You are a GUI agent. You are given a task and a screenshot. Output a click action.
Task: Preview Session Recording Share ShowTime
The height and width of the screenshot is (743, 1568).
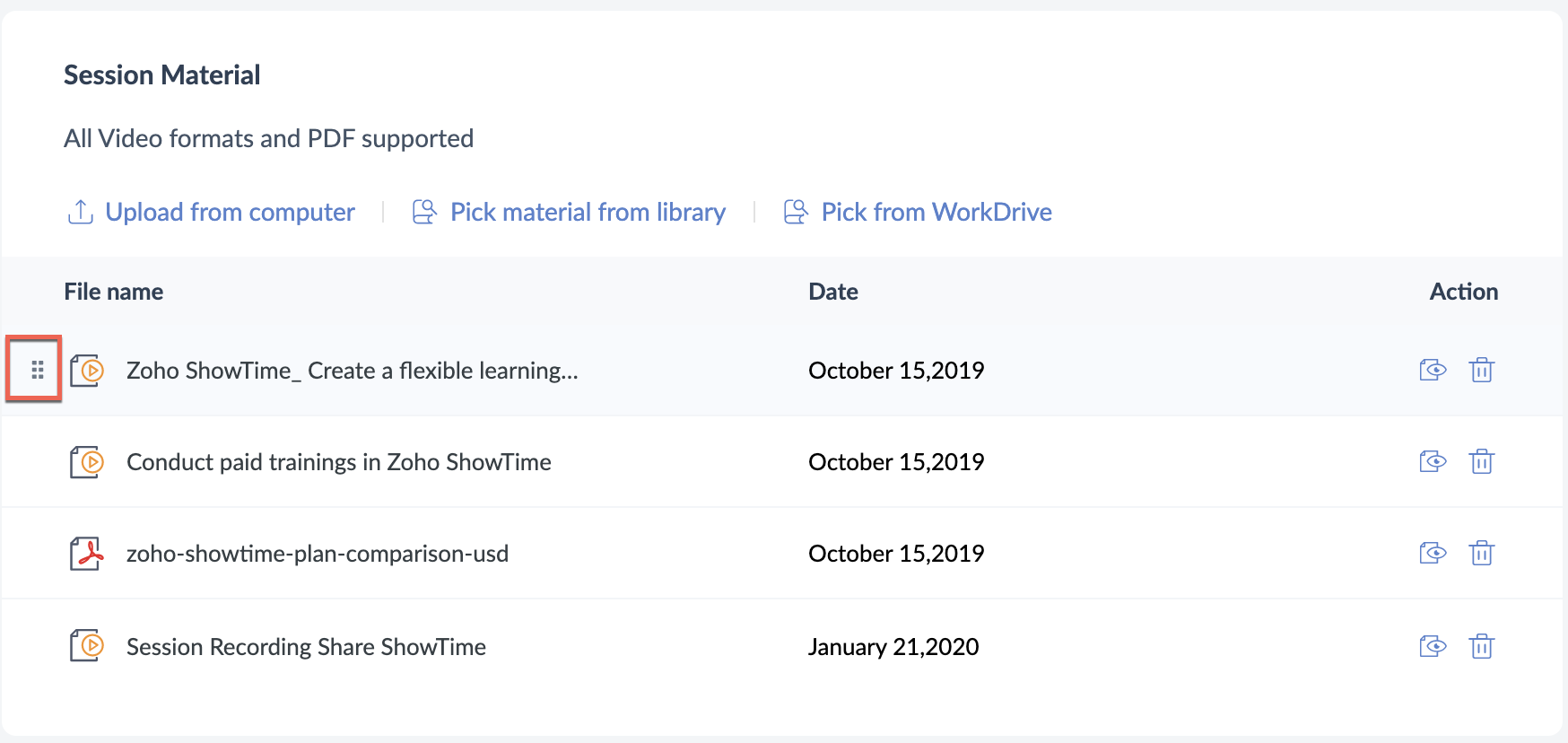pos(1433,646)
